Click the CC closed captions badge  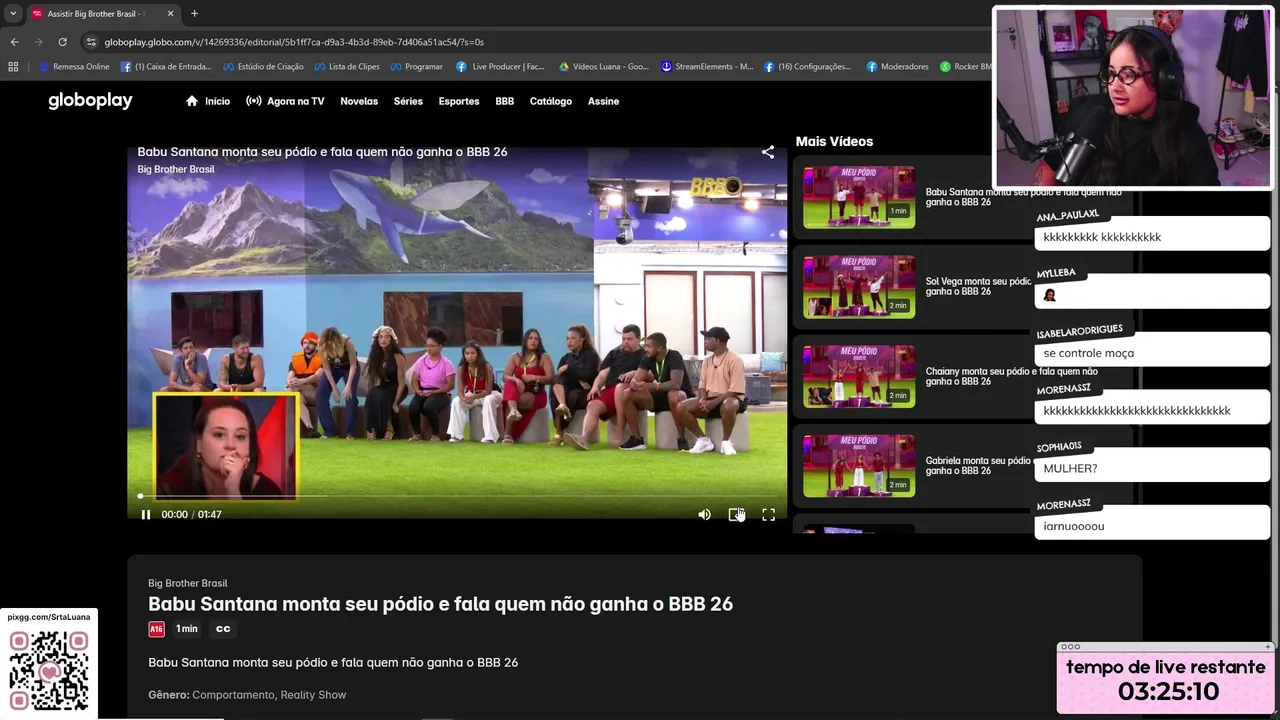coord(223,629)
